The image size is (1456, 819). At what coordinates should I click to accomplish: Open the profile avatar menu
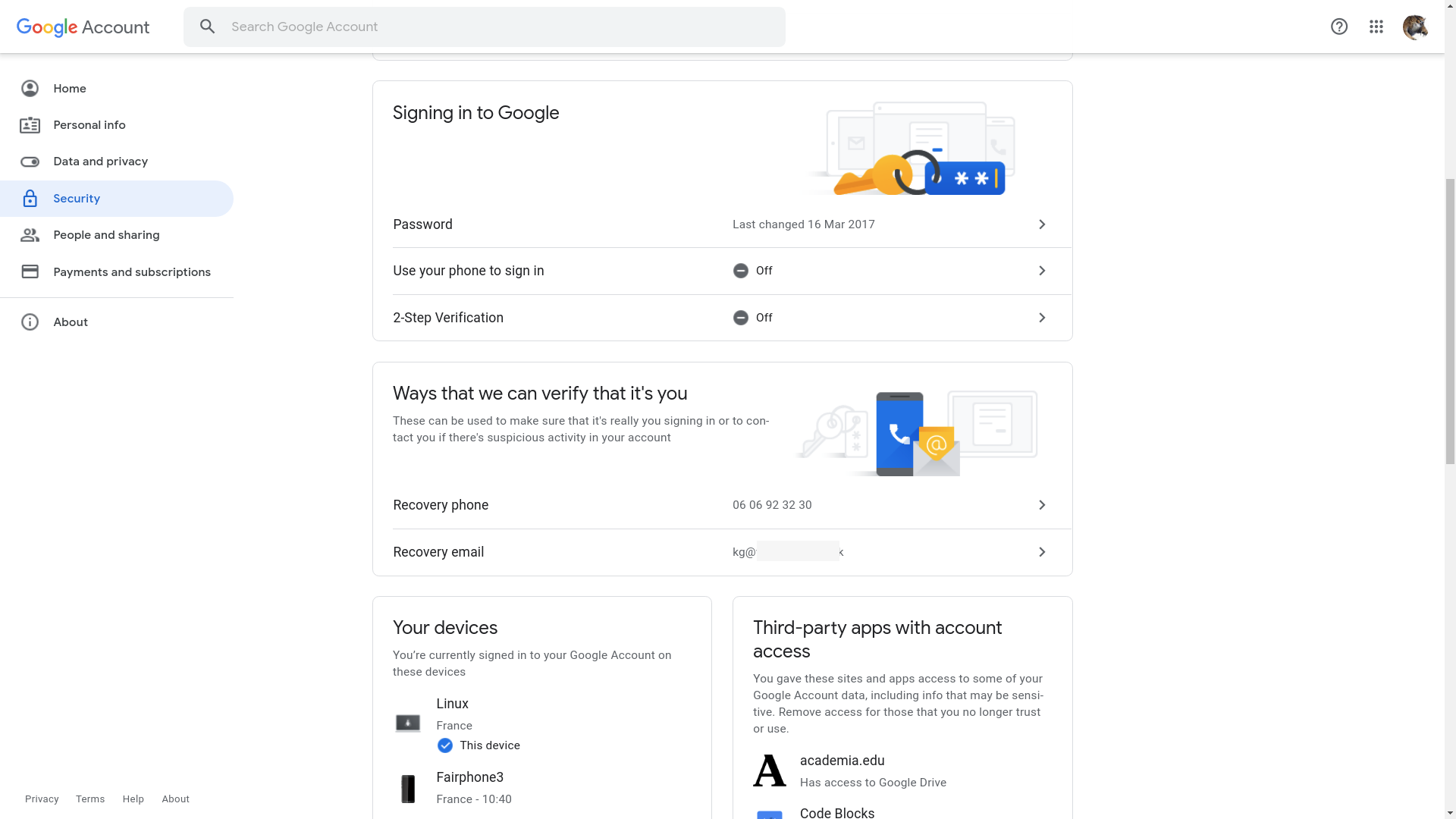point(1415,27)
